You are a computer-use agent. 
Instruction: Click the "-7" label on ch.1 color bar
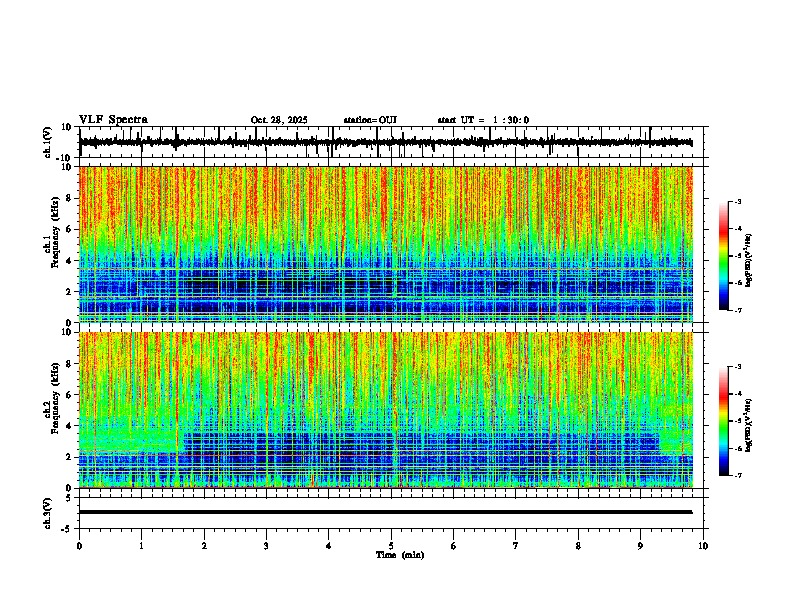coord(737,310)
